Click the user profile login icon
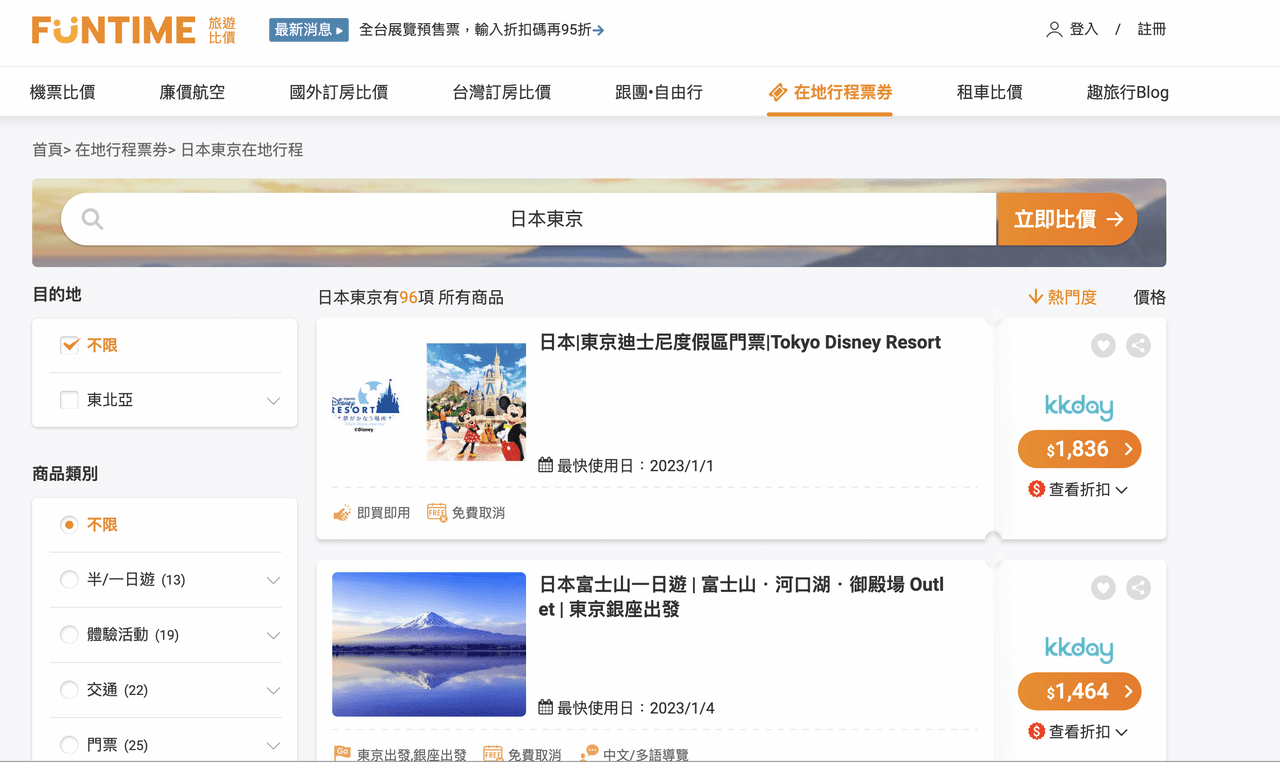 [x=1054, y=30]
